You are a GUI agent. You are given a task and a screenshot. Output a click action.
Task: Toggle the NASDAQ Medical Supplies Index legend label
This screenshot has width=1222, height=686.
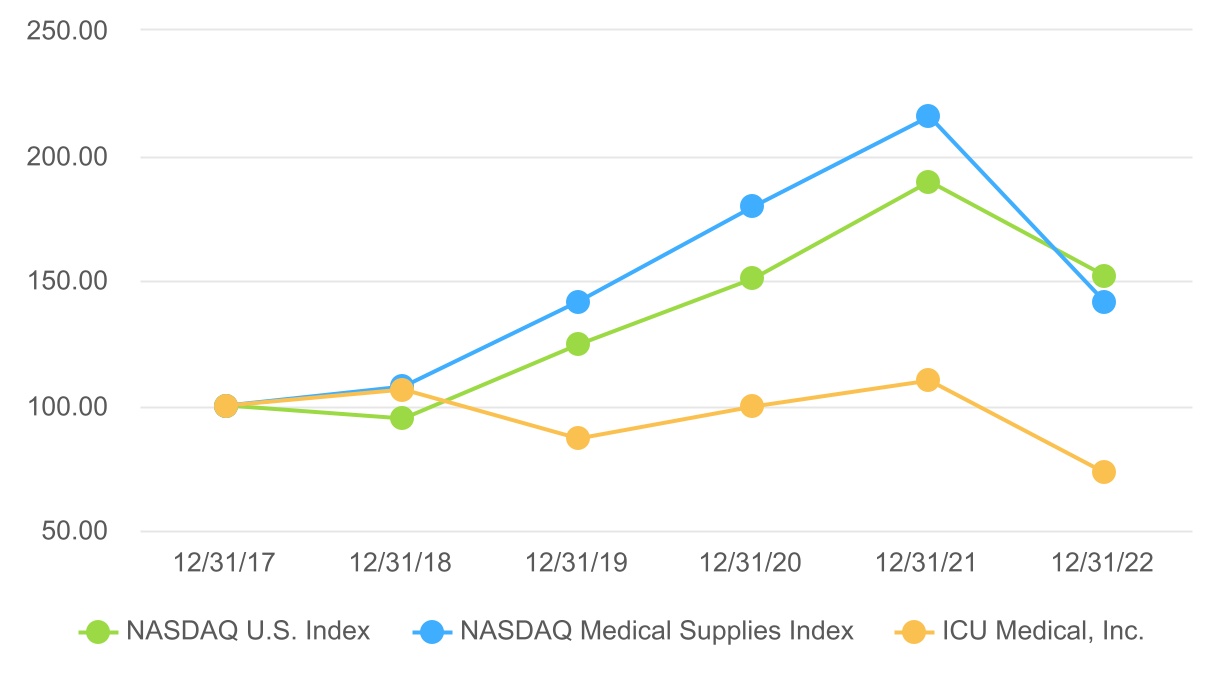657,632
